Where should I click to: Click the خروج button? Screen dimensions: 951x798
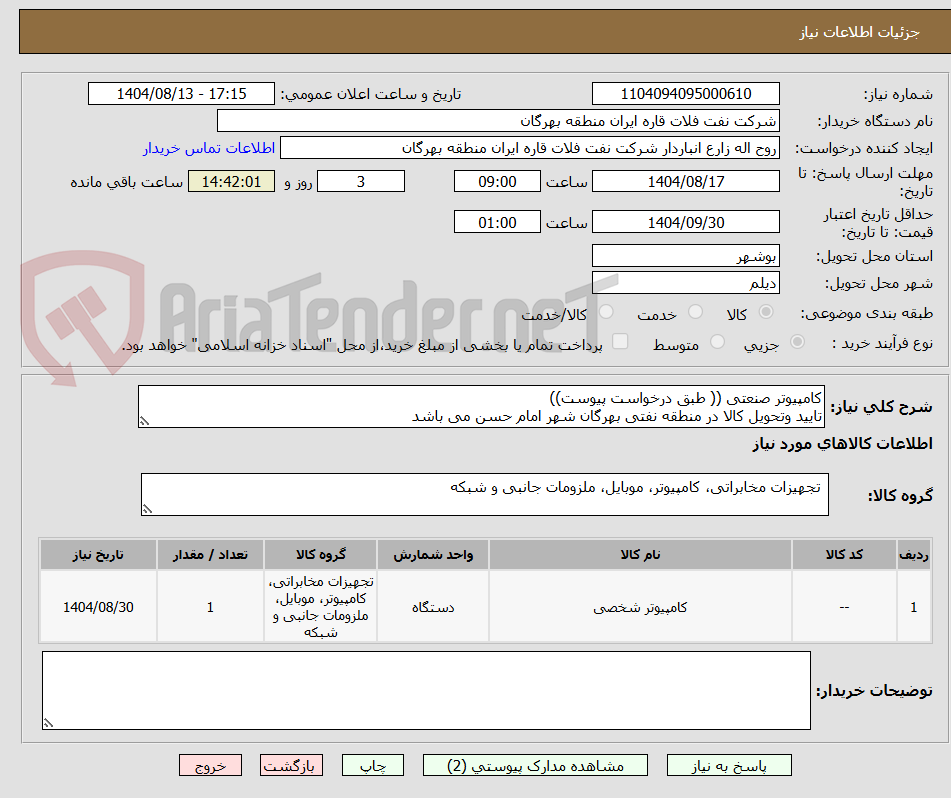pos(210,765)
